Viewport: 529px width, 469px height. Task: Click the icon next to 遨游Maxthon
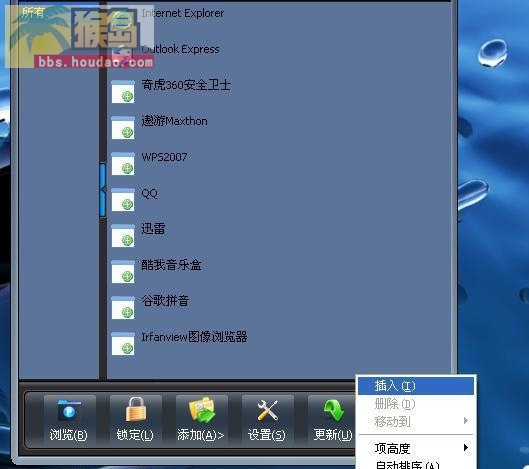click(123, 128)
